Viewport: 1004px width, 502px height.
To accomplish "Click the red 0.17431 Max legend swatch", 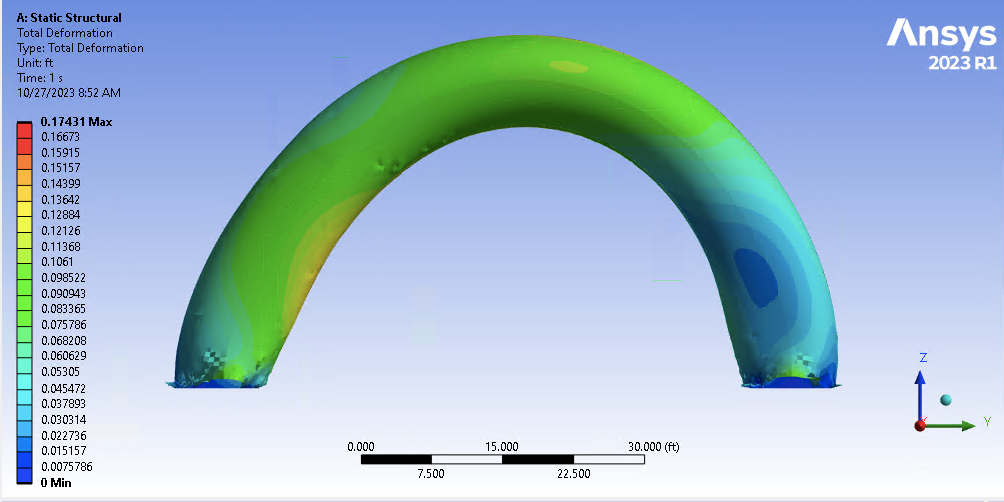I will point(24,130).
